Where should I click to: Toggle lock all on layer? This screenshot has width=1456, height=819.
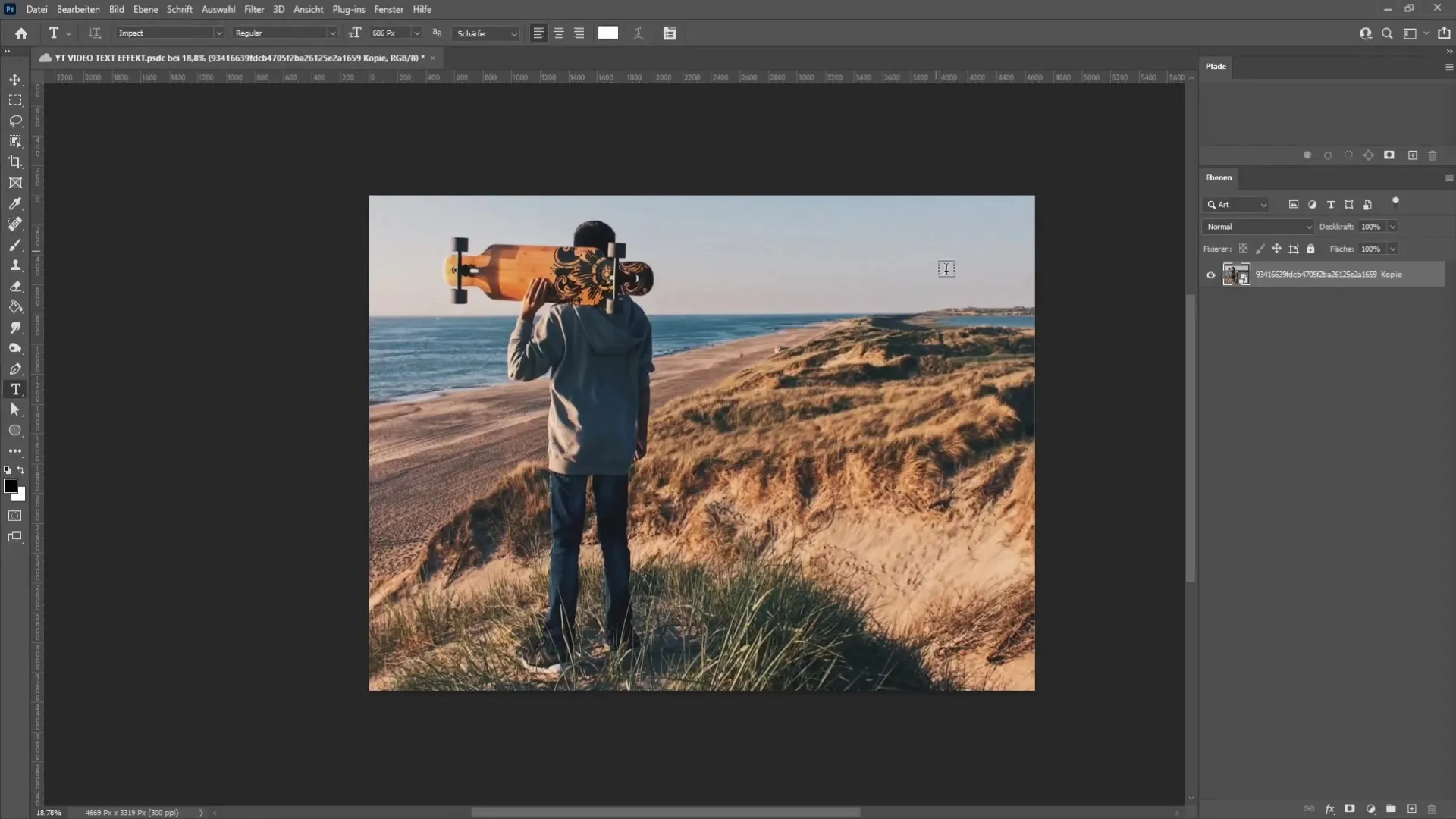(1310, 249)
